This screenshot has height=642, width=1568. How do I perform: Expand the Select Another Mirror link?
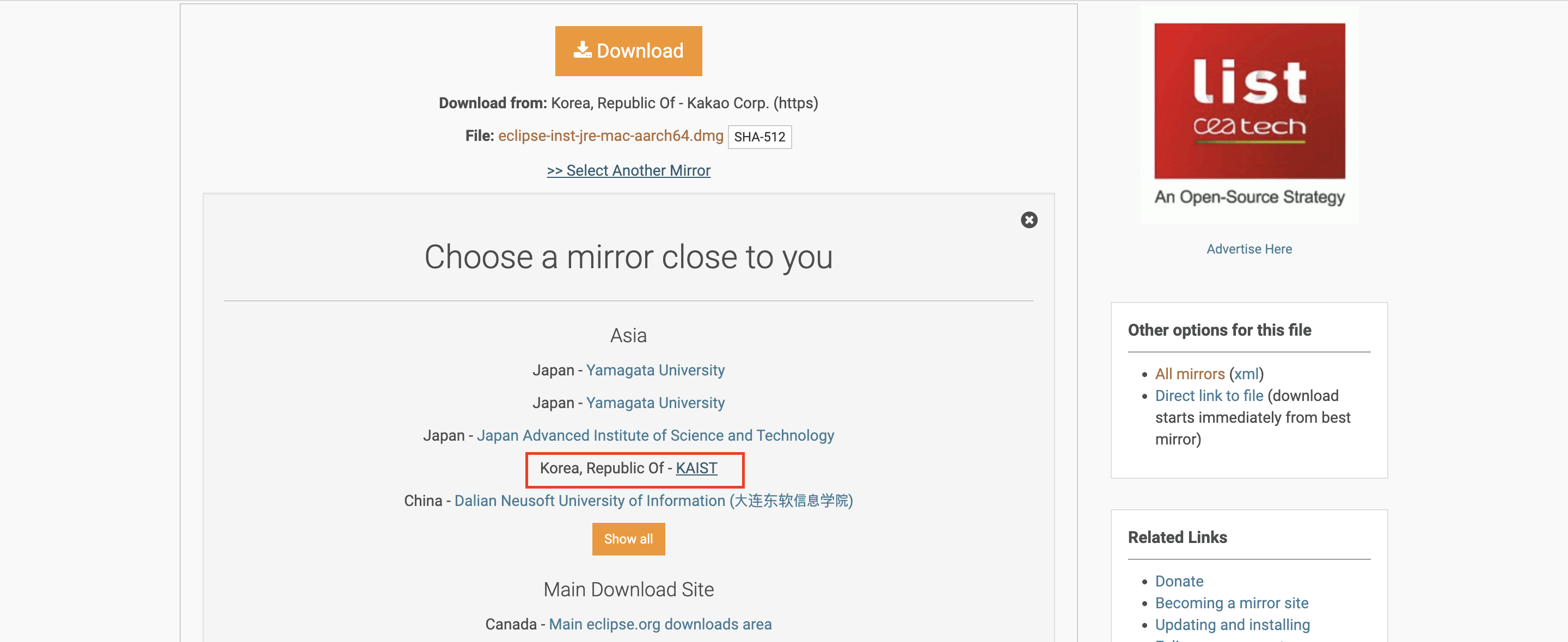[628, 170]
